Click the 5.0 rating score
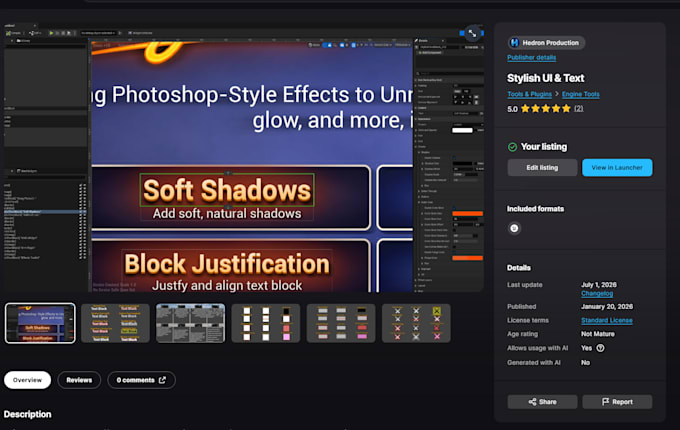The image size is (680, 430). (x=512, y=109)
